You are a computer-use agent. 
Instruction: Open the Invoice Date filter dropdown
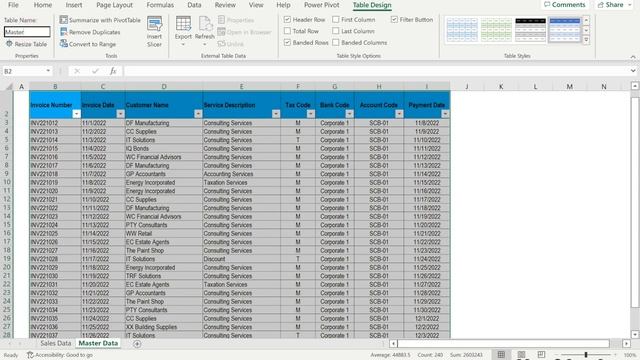pos(120,114)
